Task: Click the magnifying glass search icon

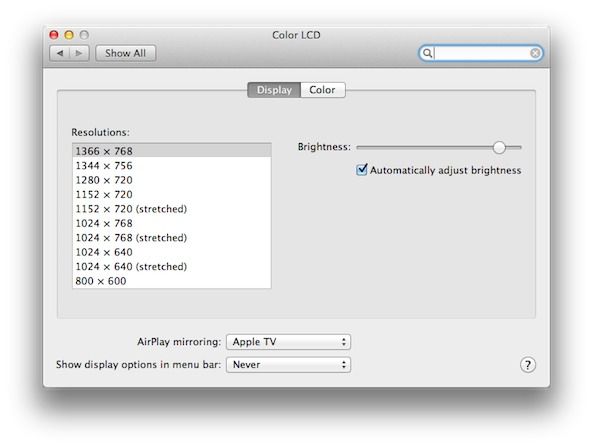Action: pyautogui.click(x=427, y=53)
